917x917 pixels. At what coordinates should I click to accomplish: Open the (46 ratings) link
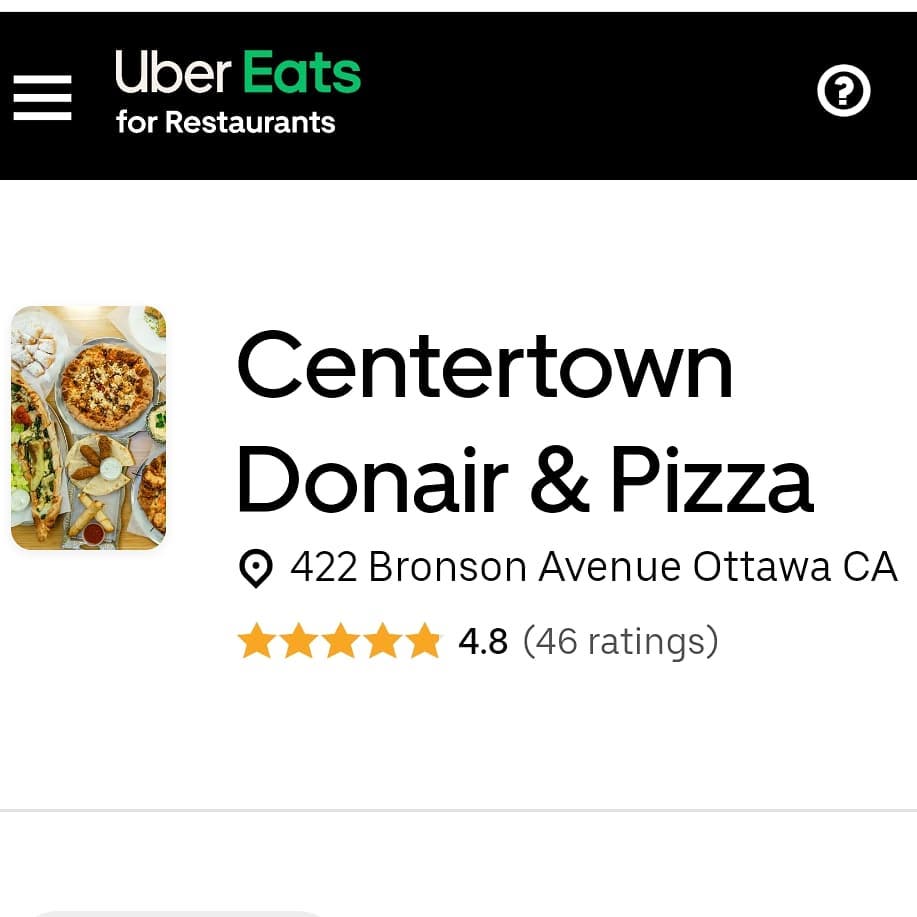620,642
